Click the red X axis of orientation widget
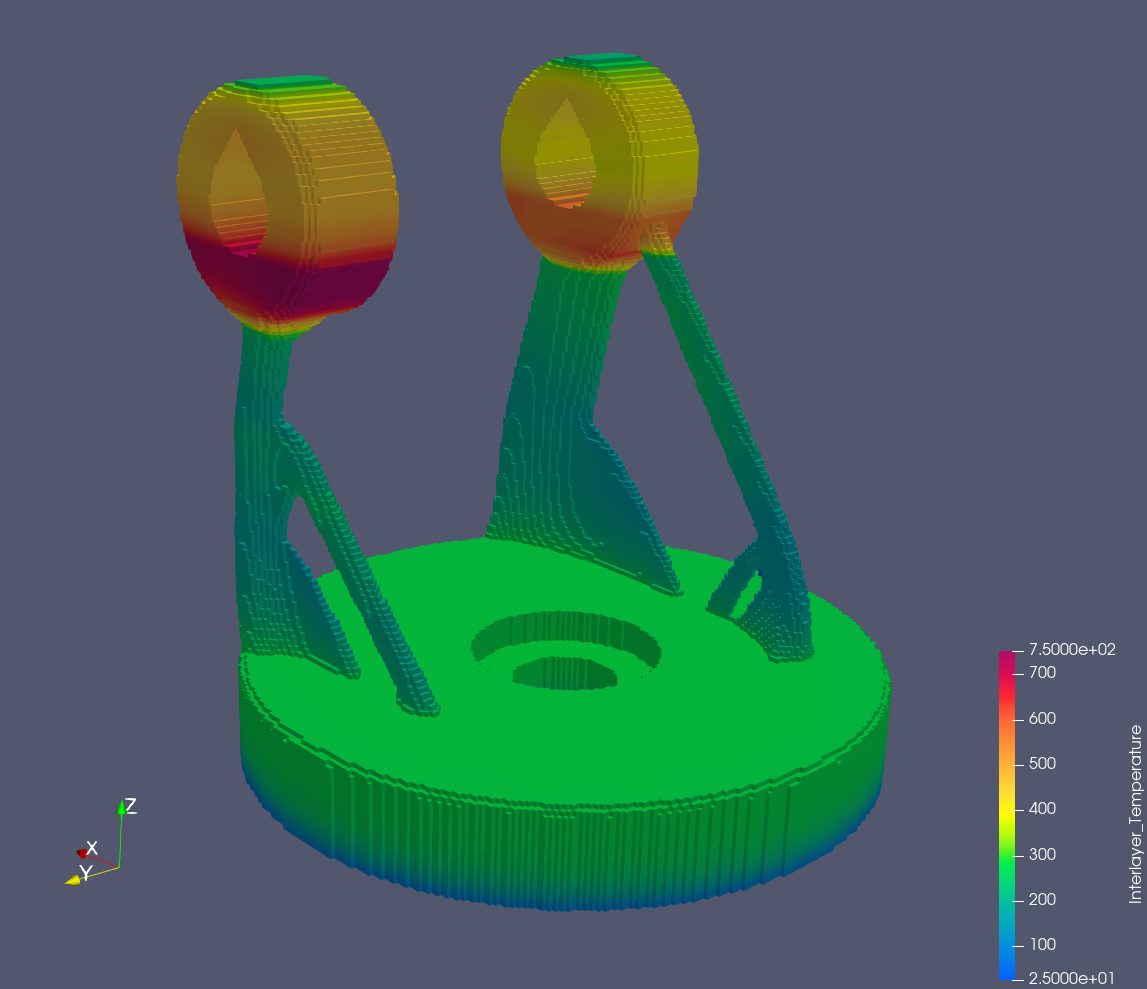1147x989 pixels. pyautogui.click(x=97, y=859)
